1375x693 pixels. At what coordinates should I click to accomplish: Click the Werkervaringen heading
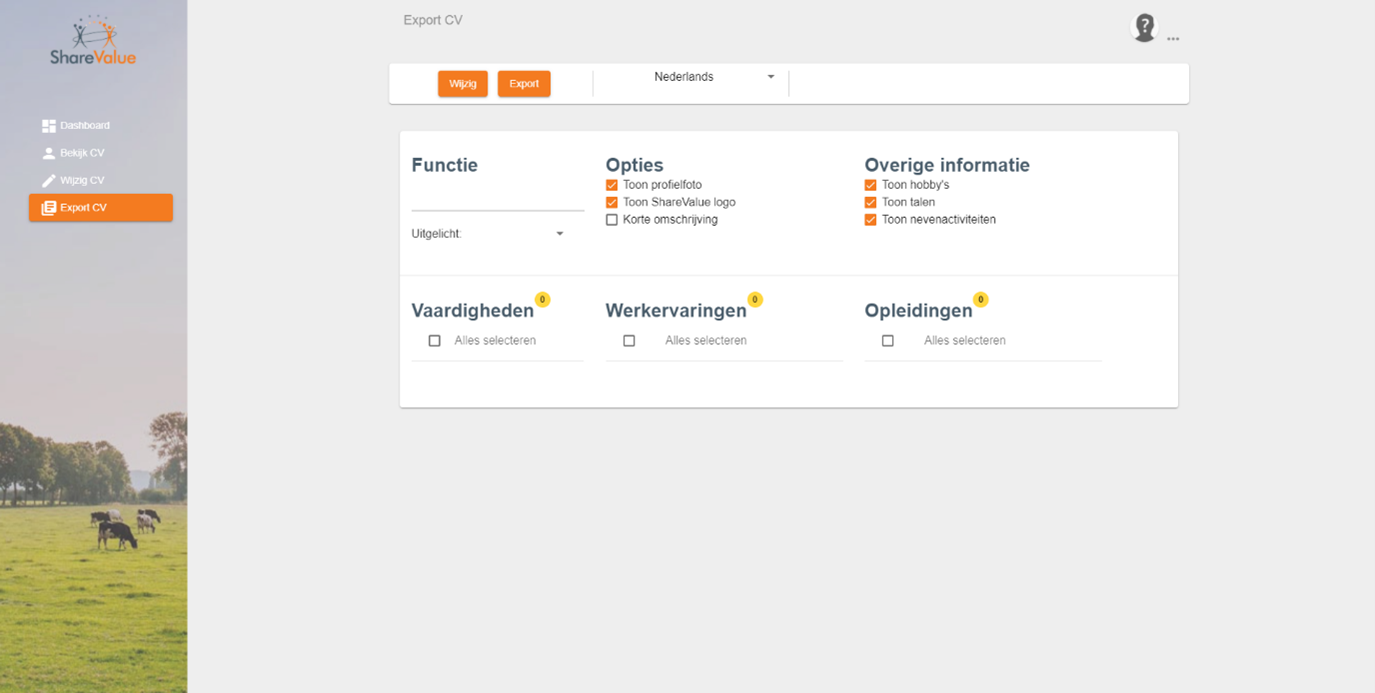676,311
